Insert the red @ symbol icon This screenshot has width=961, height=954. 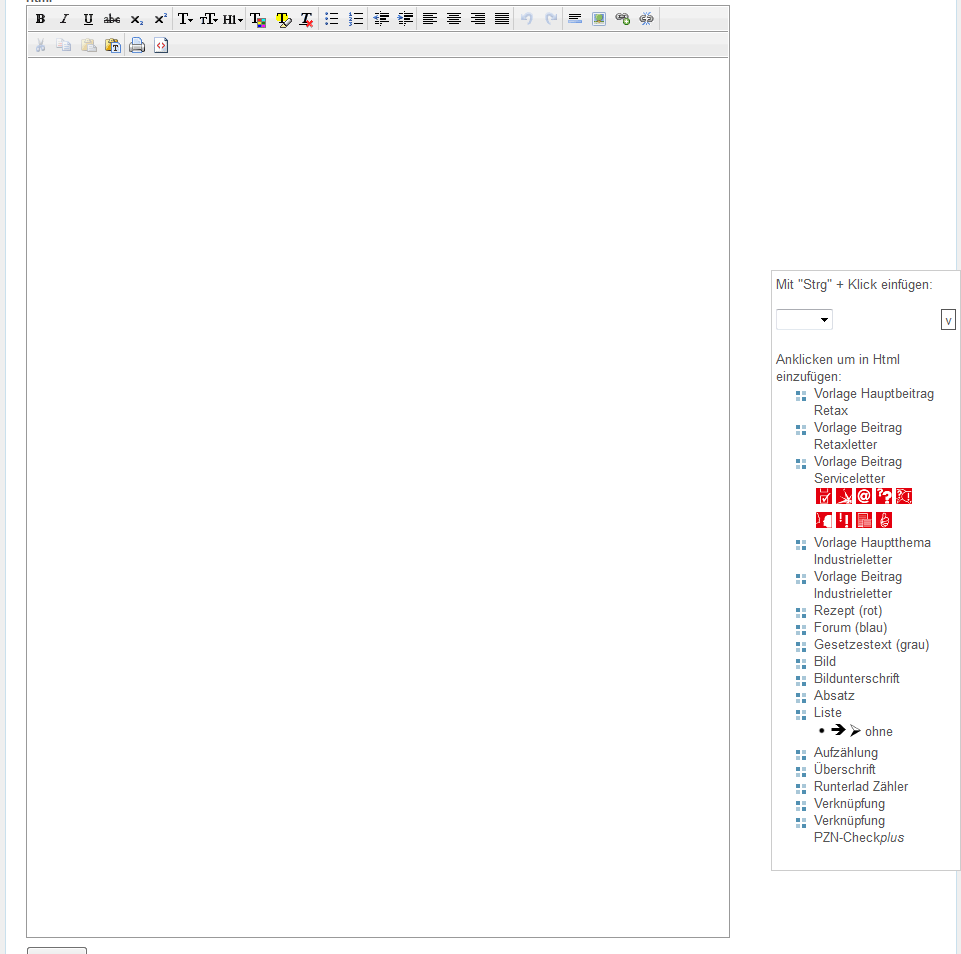click(x=864, y=496)
